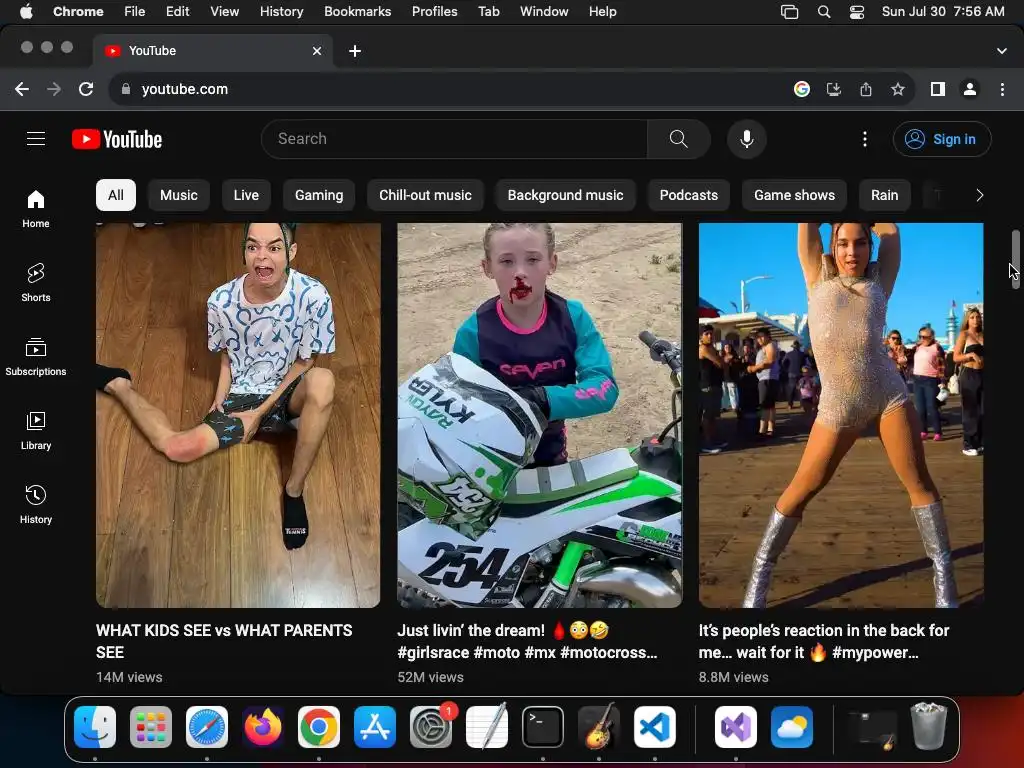Open motocross girl short thumbnail

[539, 415]
